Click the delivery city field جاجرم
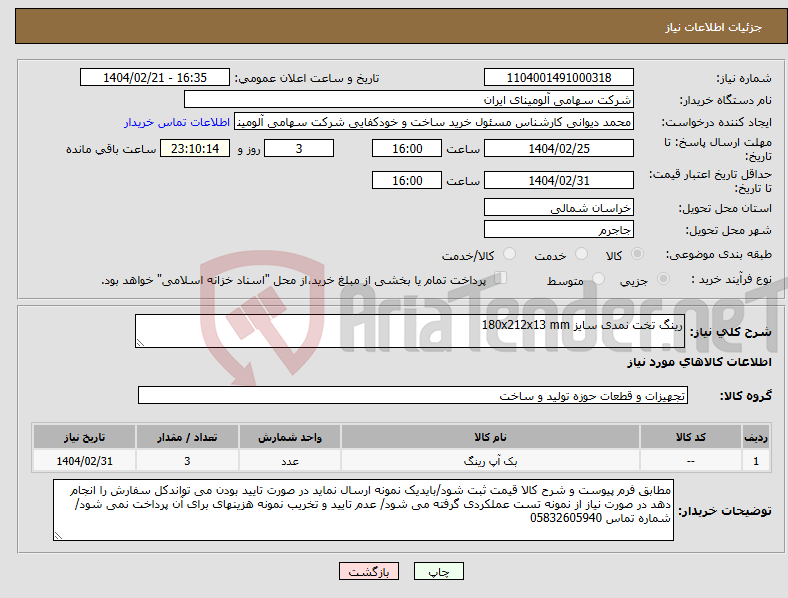 pos(559,230)
